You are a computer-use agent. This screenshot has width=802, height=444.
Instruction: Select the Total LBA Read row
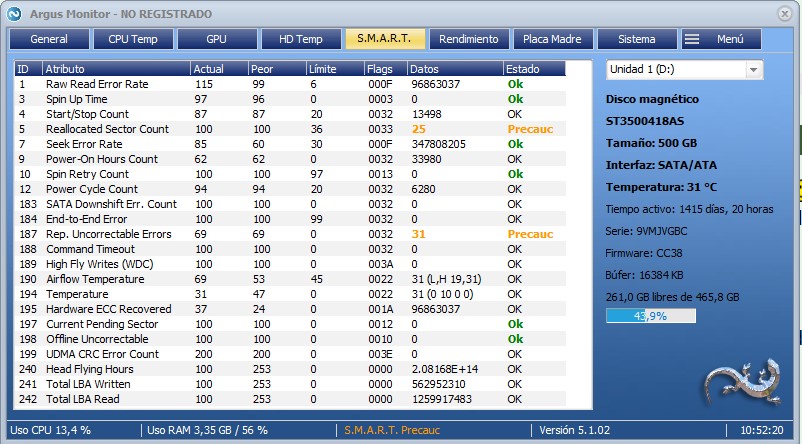(x=290, y=399)
